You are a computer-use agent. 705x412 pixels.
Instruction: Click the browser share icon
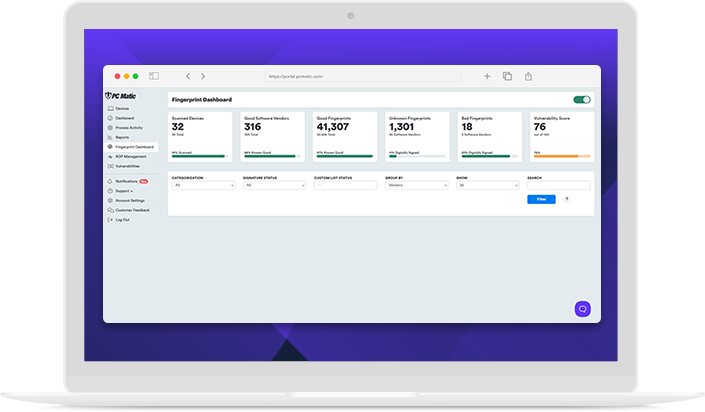(x=528, y=76)
